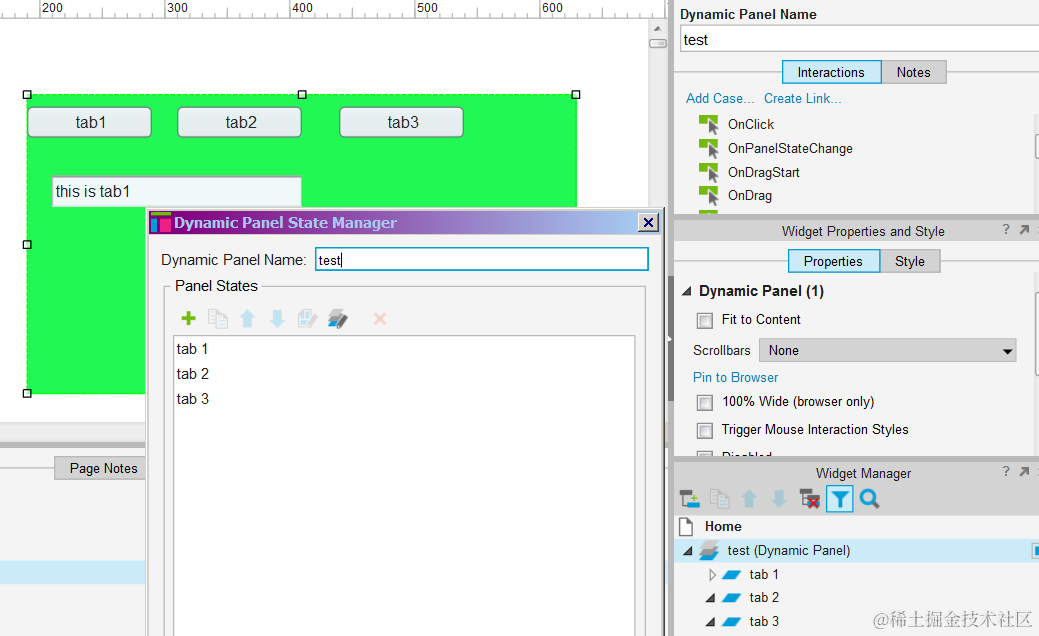
Task: Click 'this is tab1' text field on canvas
Action: coord(177,191)
